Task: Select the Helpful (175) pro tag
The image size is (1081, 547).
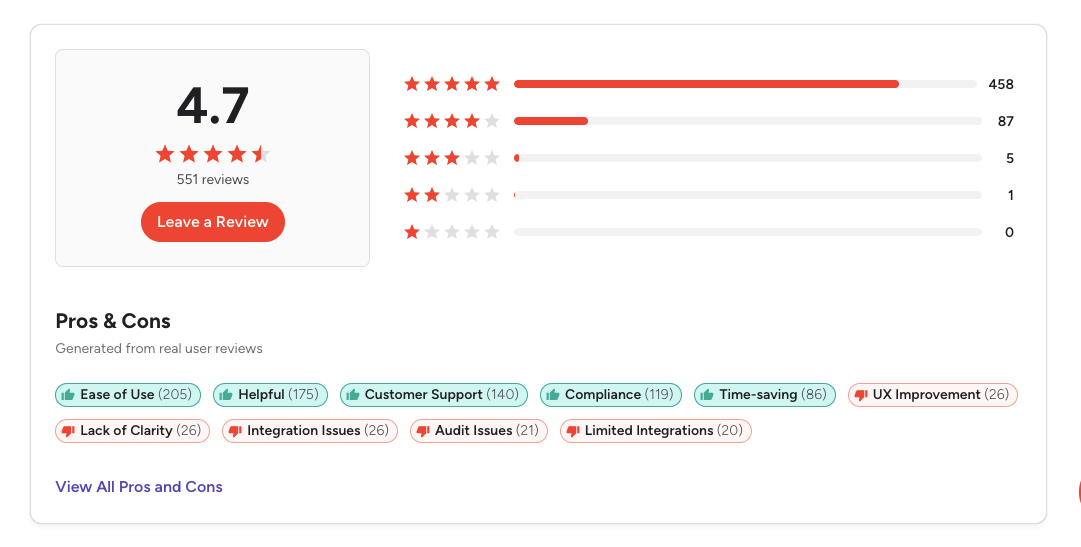Action: (x=270, y=395)
